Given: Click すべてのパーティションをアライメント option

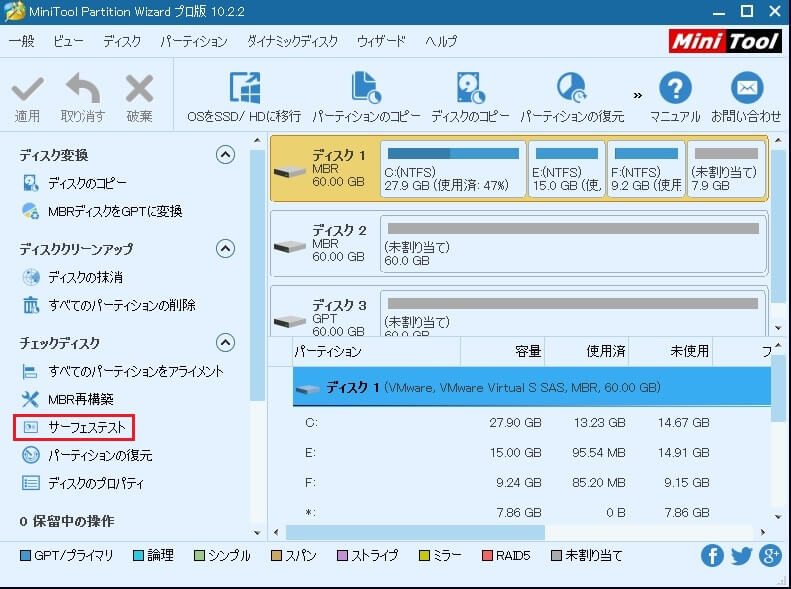Looking at the screenshot, I should click(x=136, y=372).
